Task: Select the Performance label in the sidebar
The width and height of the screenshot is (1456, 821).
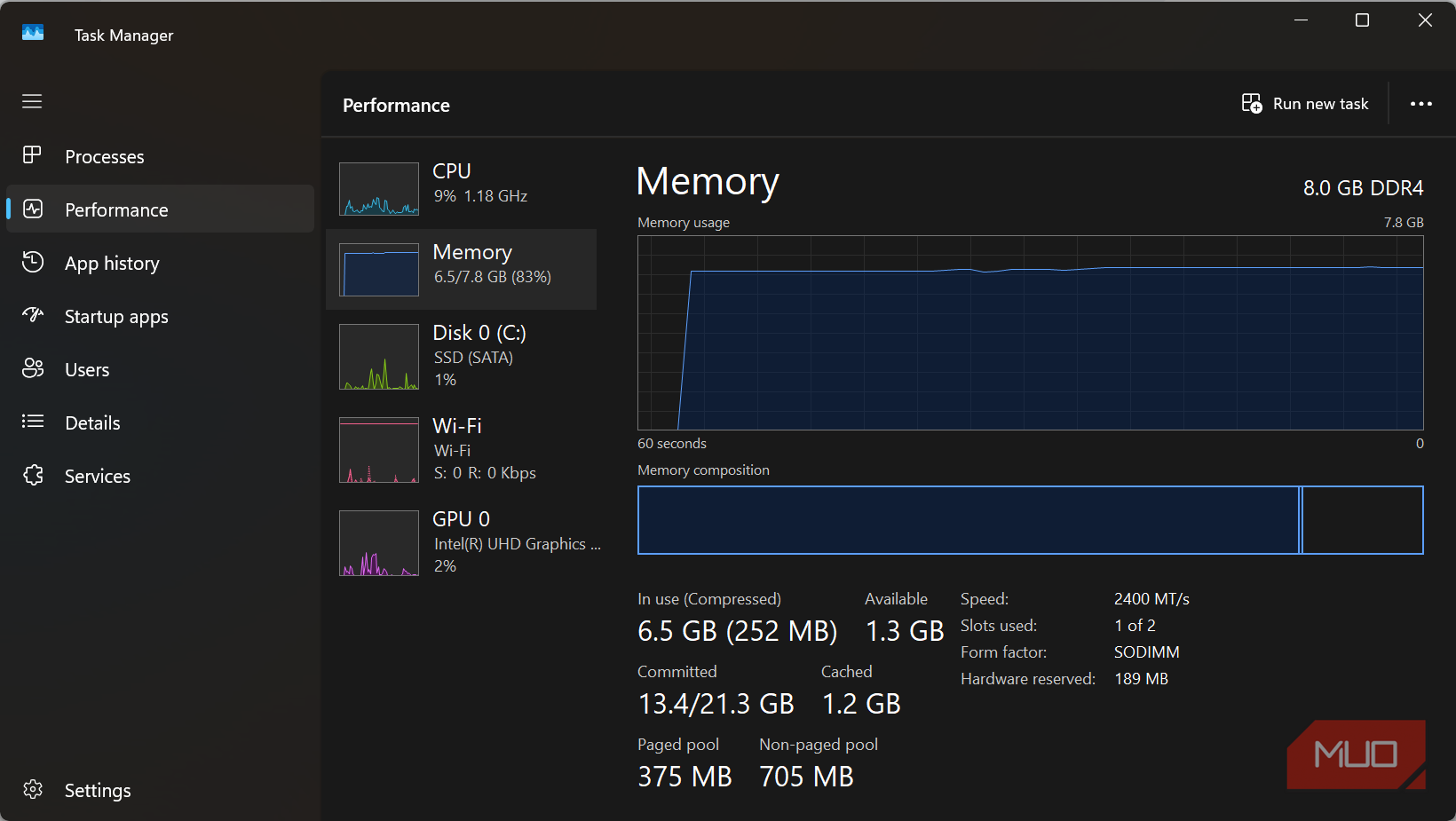Action: coord(116,210)
